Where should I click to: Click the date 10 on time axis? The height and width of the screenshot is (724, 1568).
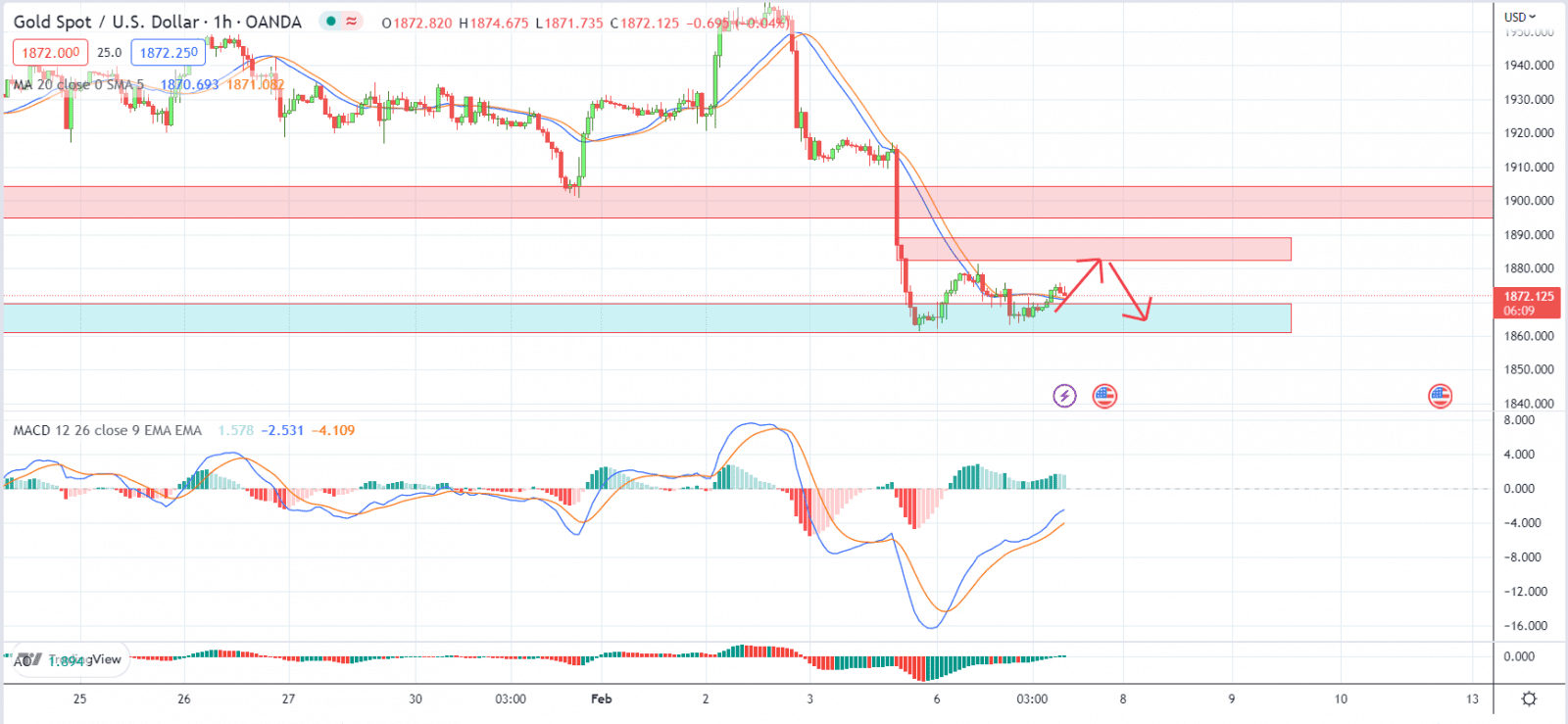pos(1341,699)
